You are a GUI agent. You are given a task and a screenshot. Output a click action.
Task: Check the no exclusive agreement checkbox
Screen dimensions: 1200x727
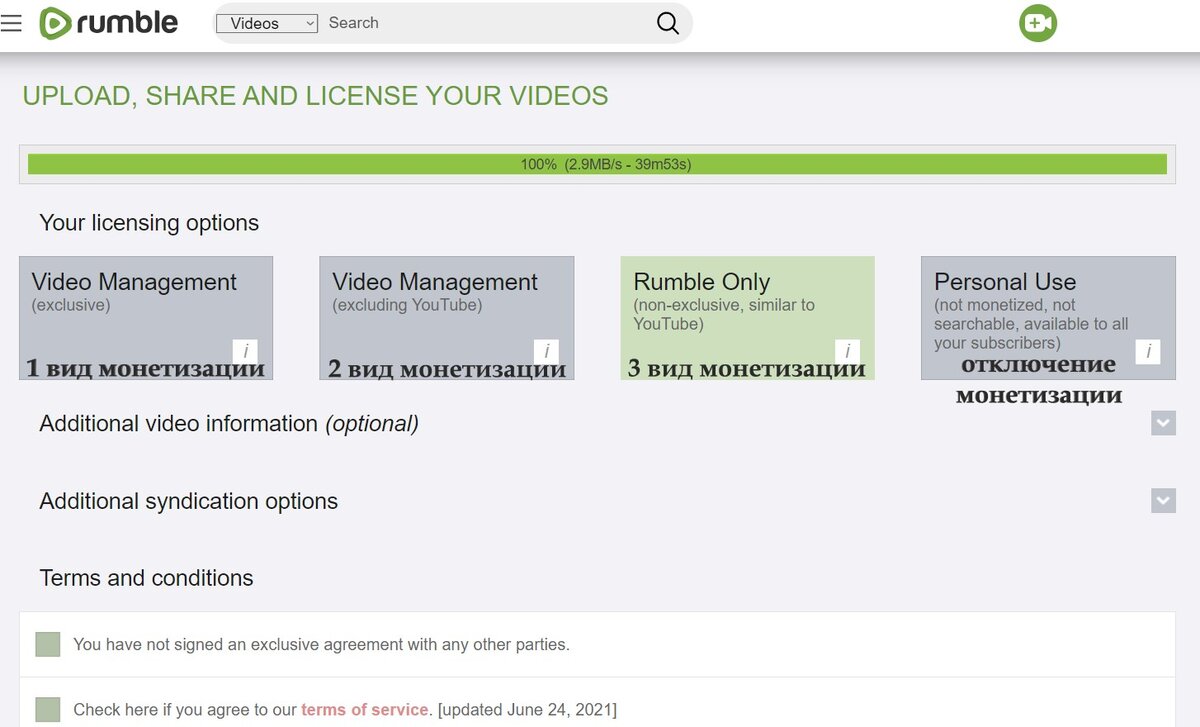[47, 644]
